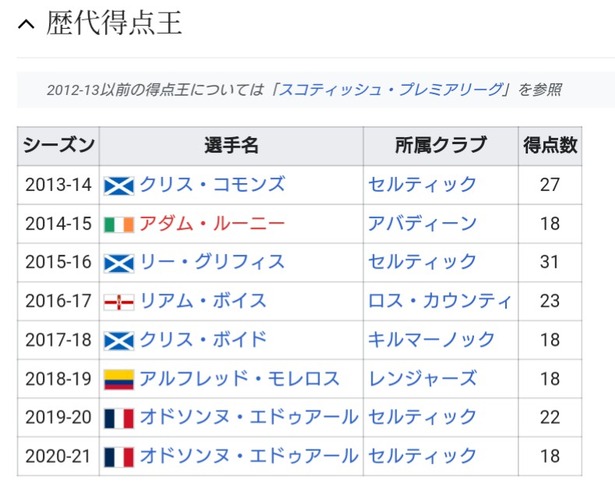Open リー・グリフィス player page
This screenshot has width=615, height=490.
(212, 262)
